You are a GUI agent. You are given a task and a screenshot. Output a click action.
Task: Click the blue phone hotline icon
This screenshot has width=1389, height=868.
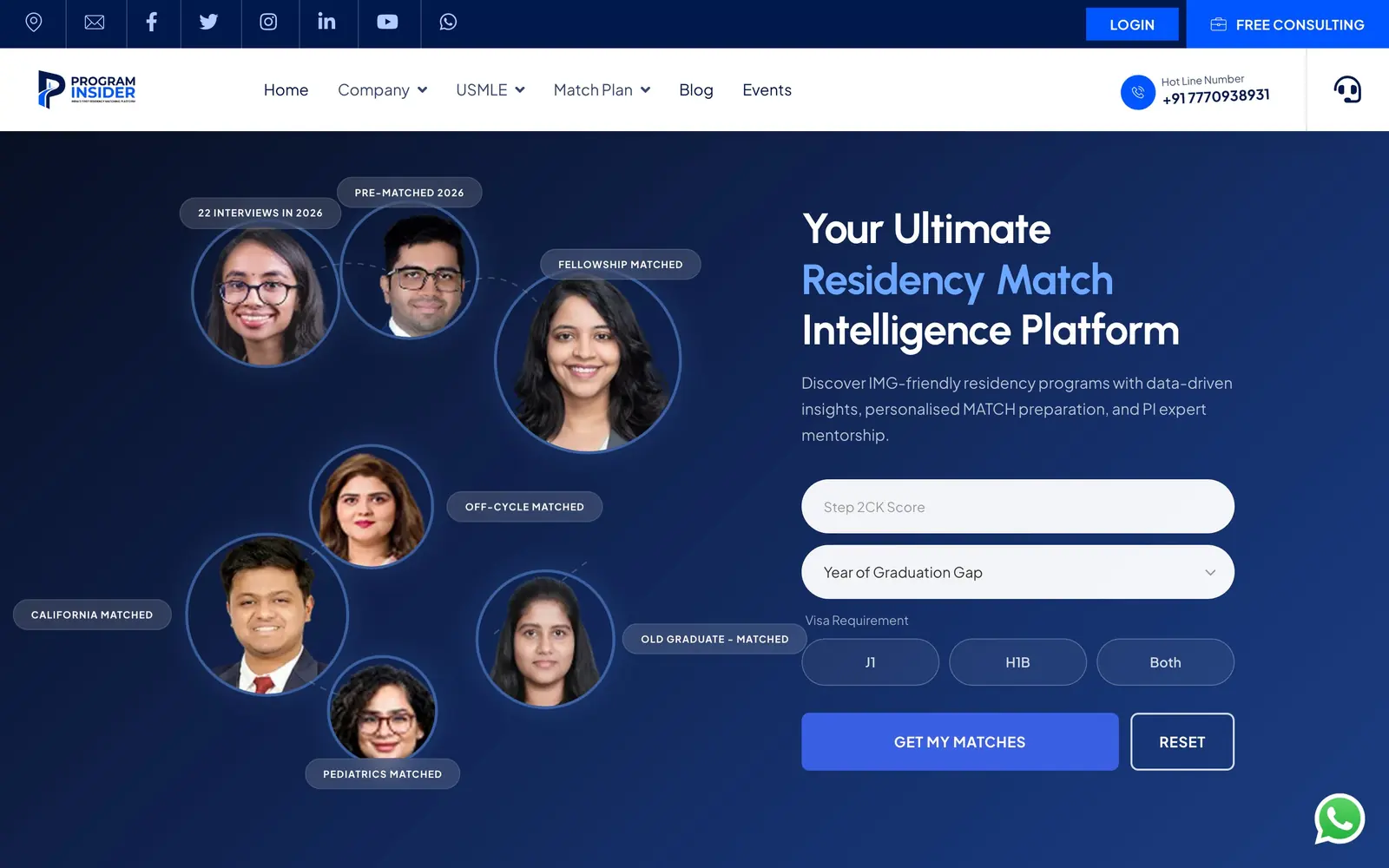pos(1137,92)
